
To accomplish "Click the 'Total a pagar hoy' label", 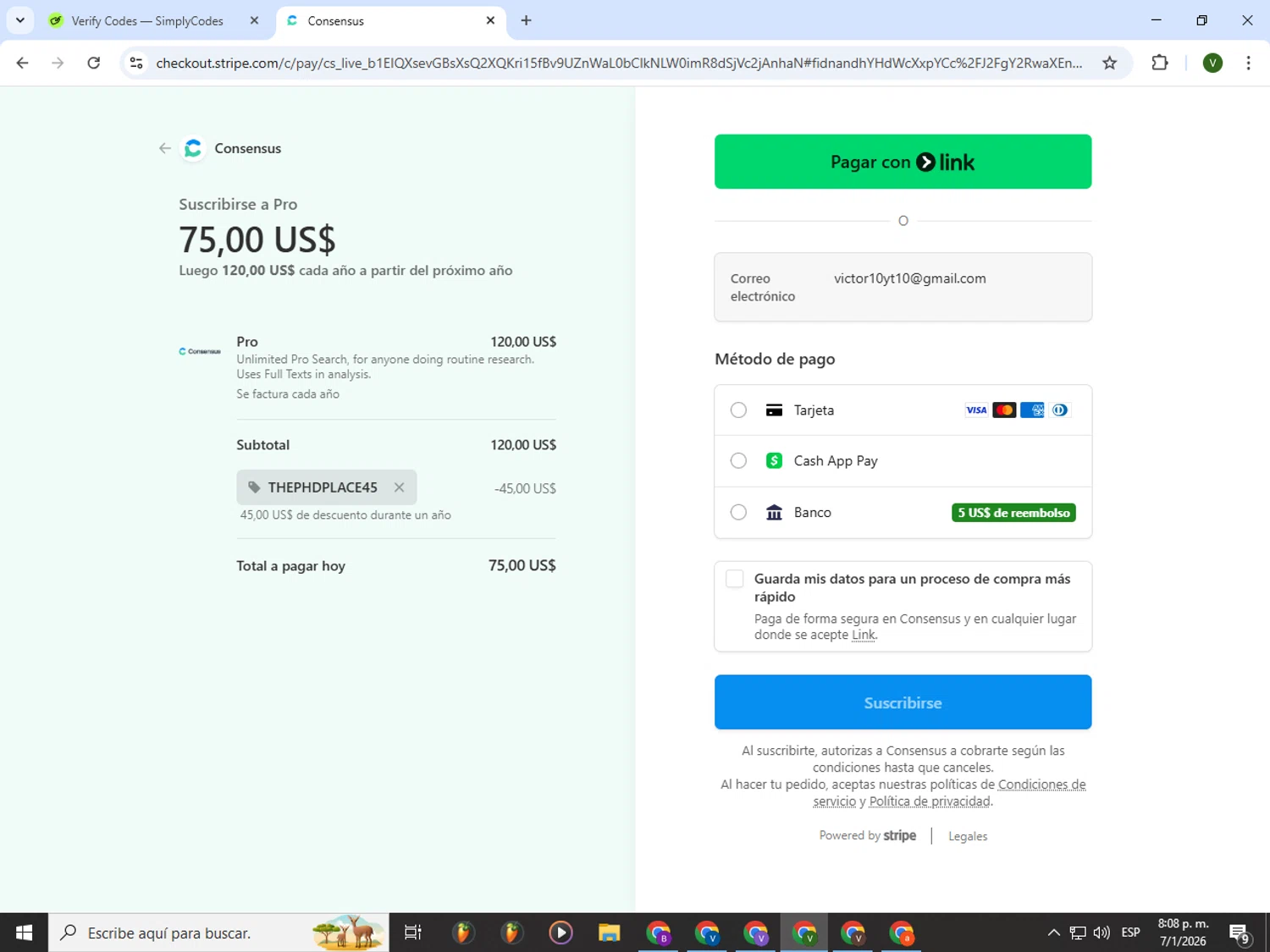I will click(290, 566).
